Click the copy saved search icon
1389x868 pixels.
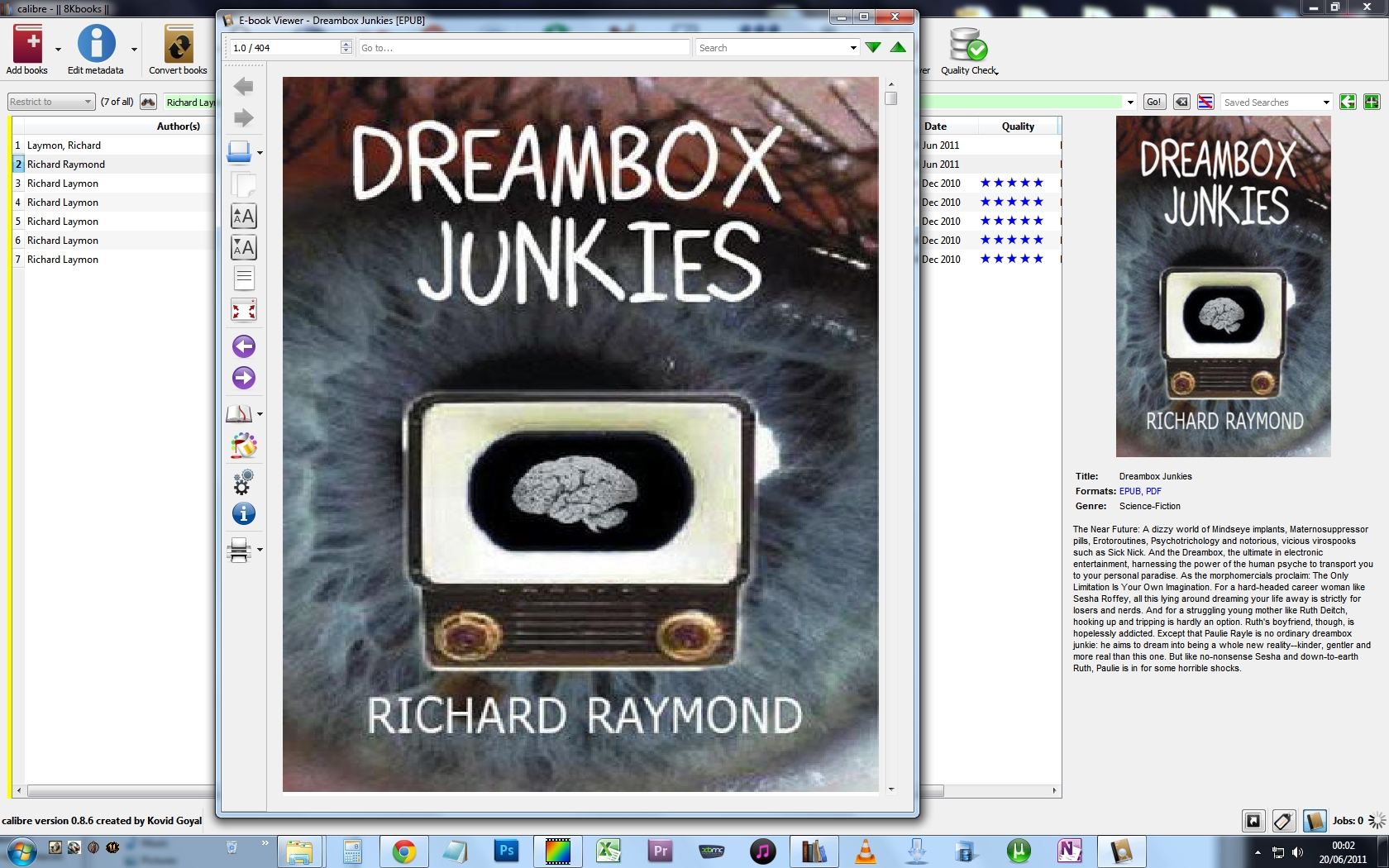pyautogui.click(x=1348, y=102)
